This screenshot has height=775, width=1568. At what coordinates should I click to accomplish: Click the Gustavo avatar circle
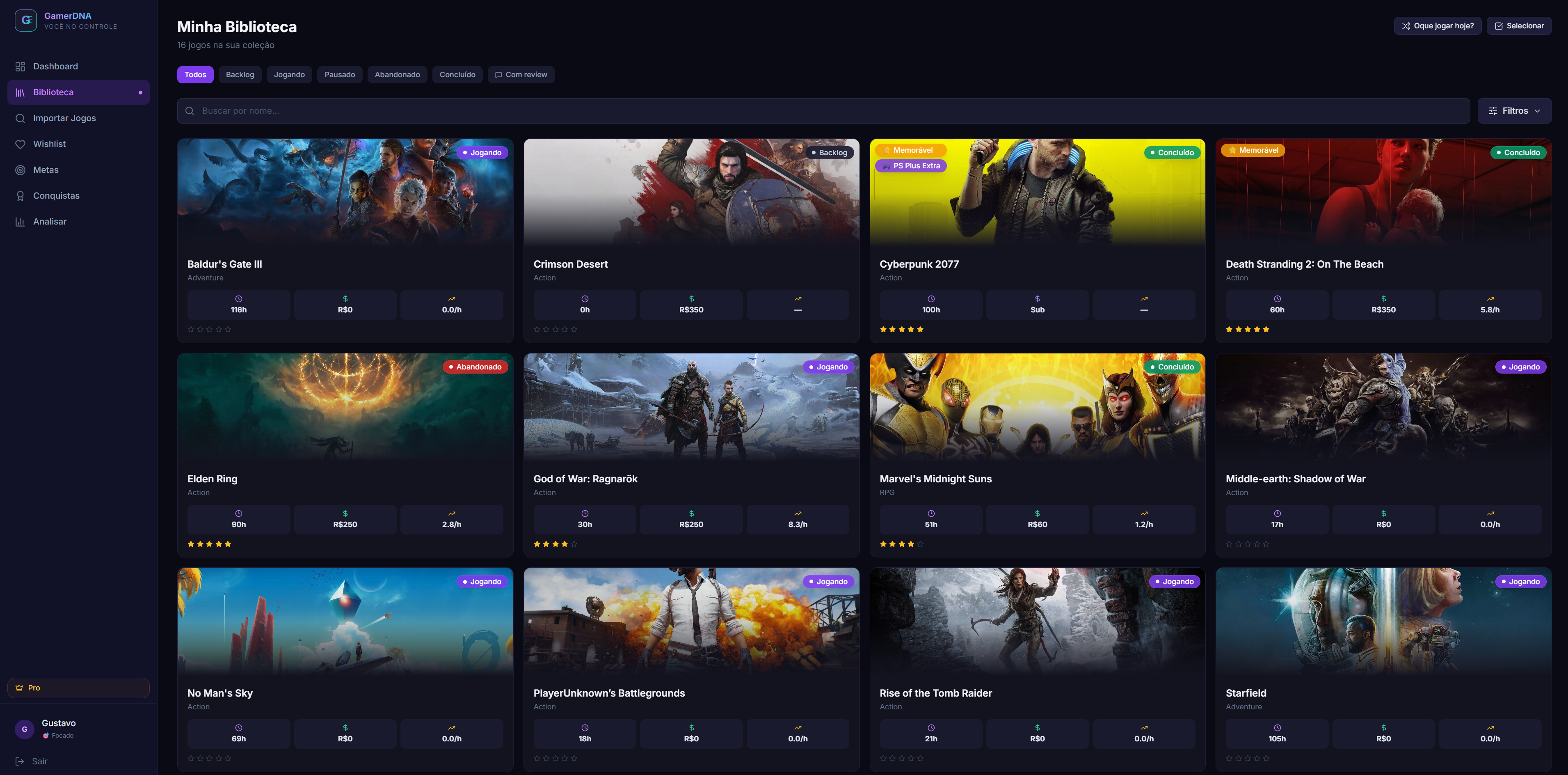click(x=24, y=729)
